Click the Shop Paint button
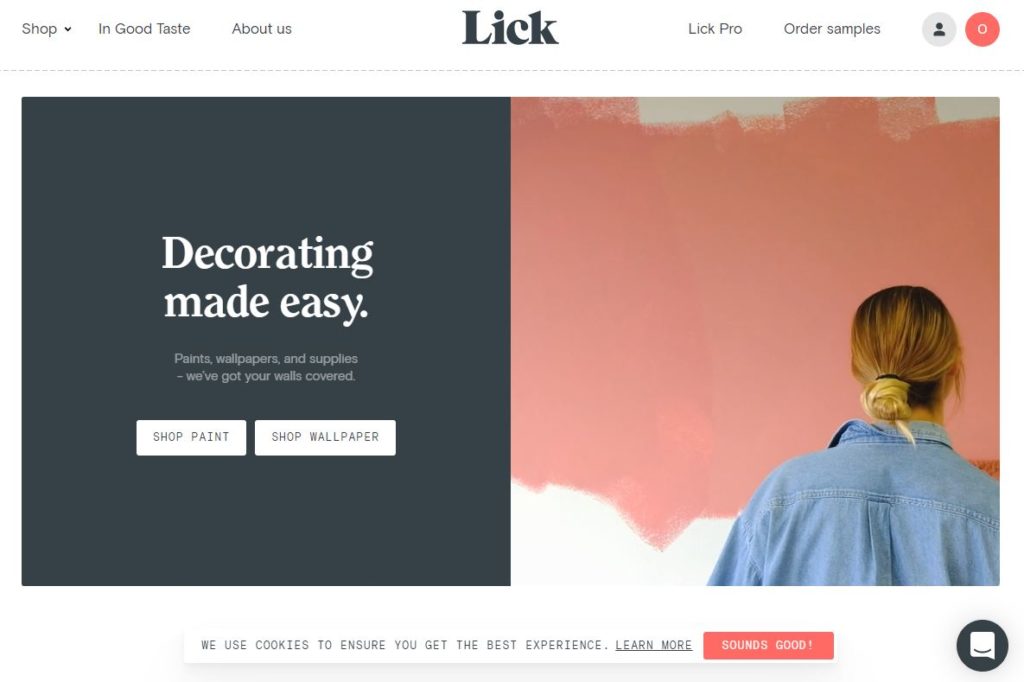This screenshot has width=1024, height=682. [x=191, y=437]
